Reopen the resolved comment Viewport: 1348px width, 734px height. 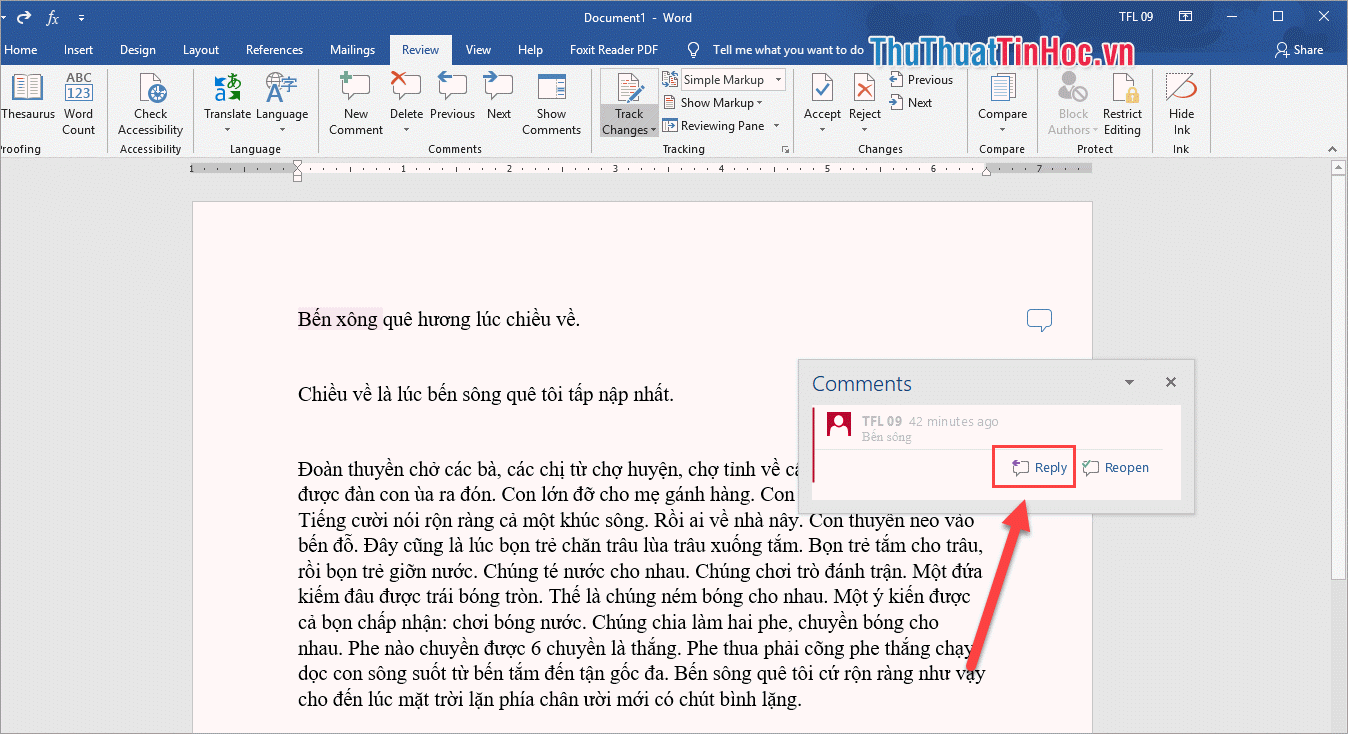pyautogui.click(x=1116, y=467)
